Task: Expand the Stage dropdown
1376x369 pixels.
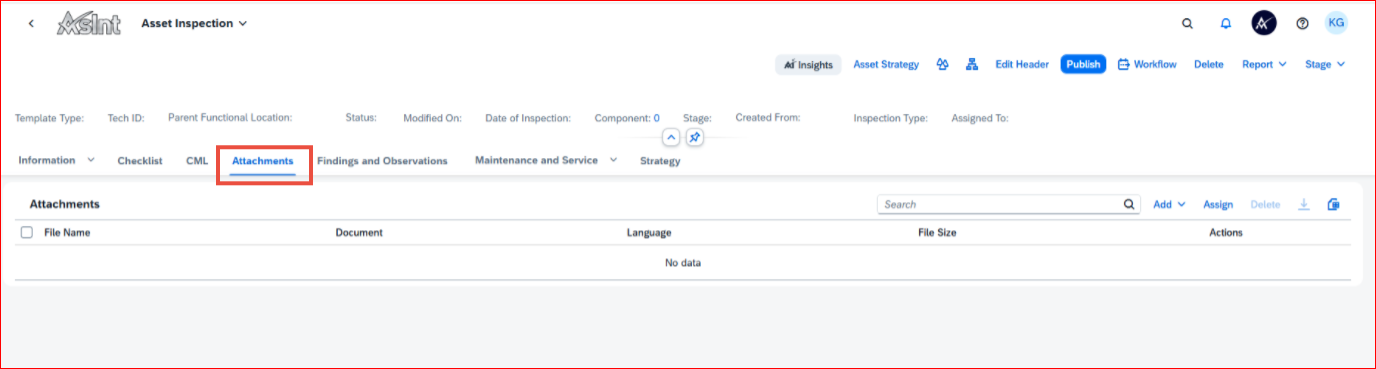Action: [x=1325, y=64]
